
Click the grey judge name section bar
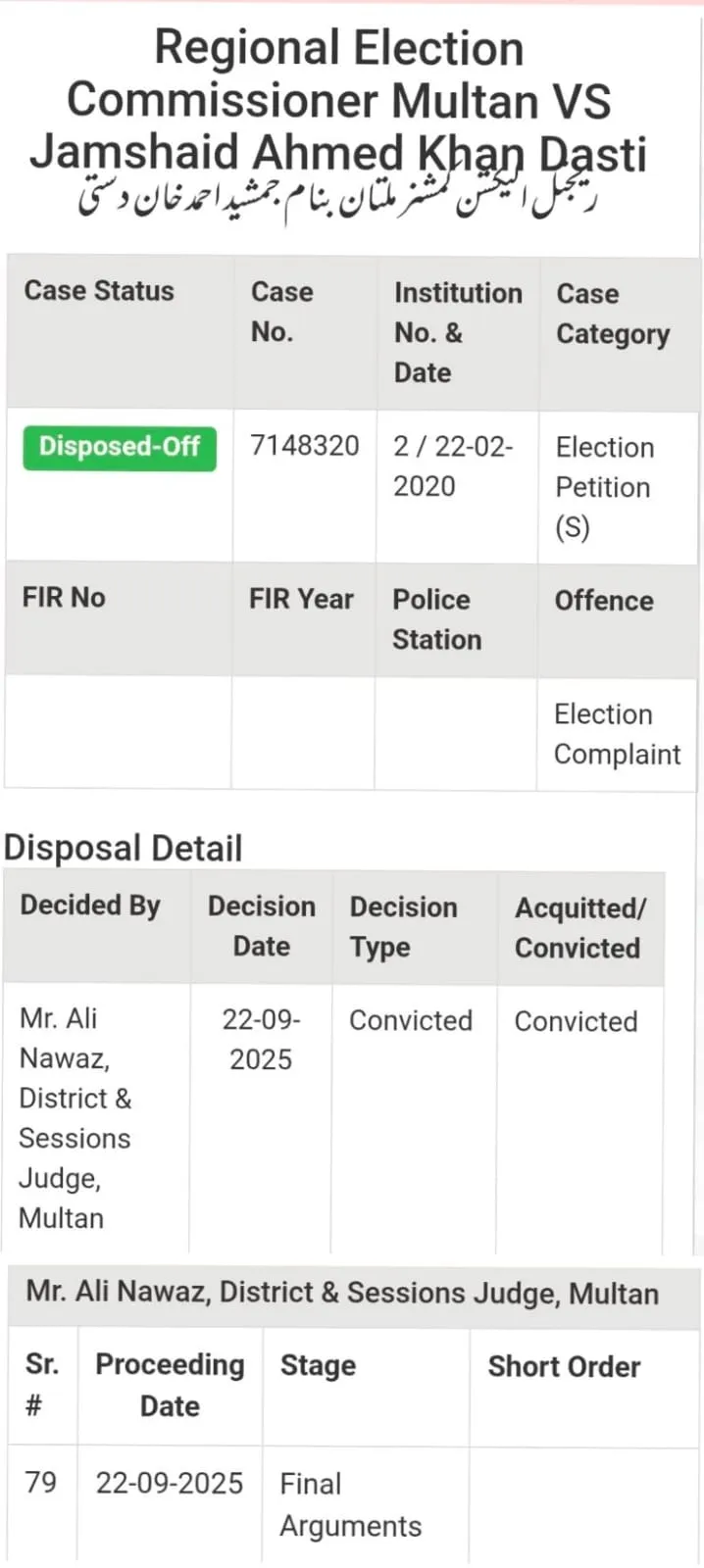click(x=342, y=1293)
